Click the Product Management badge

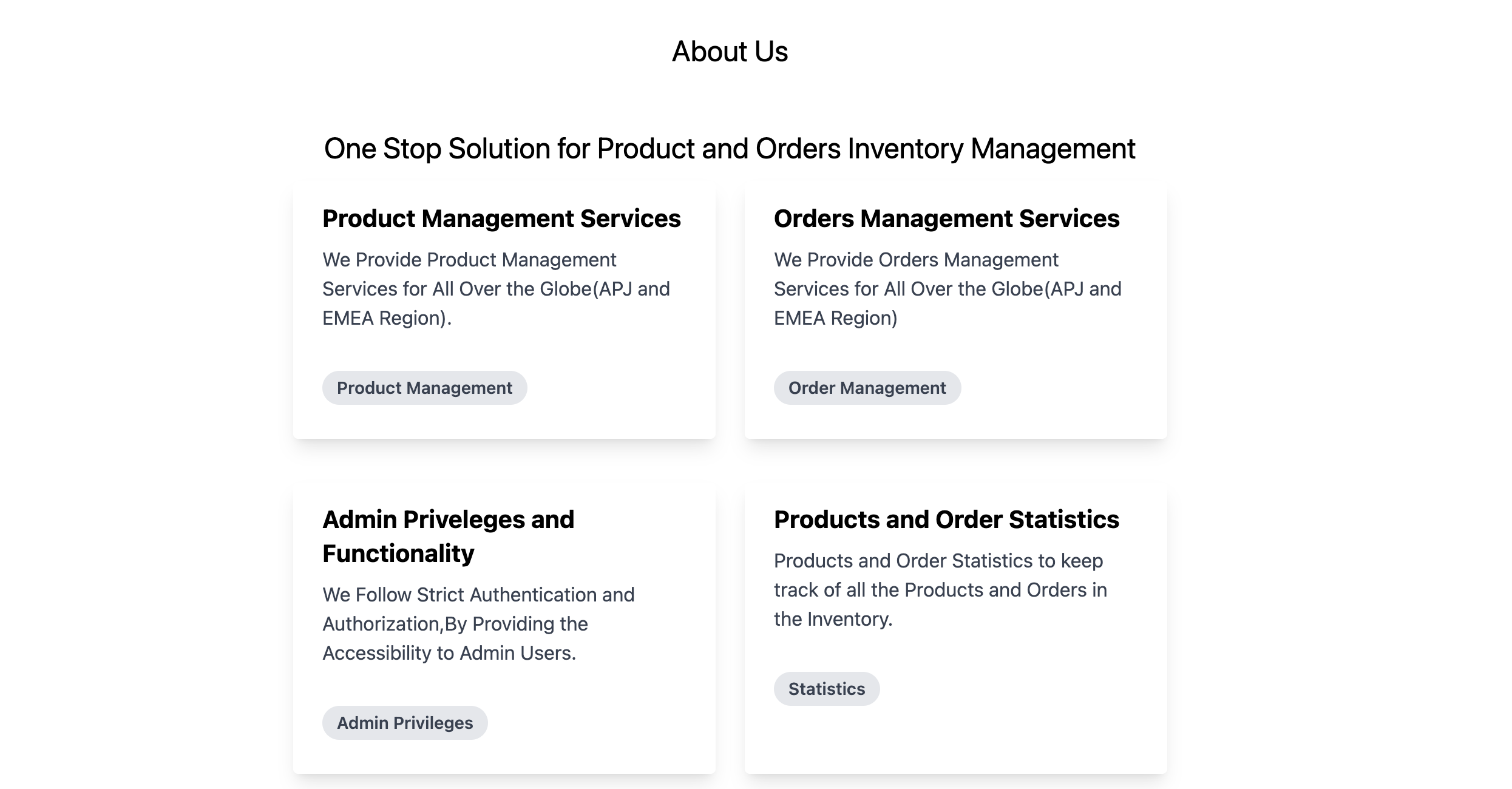point(424,387)
